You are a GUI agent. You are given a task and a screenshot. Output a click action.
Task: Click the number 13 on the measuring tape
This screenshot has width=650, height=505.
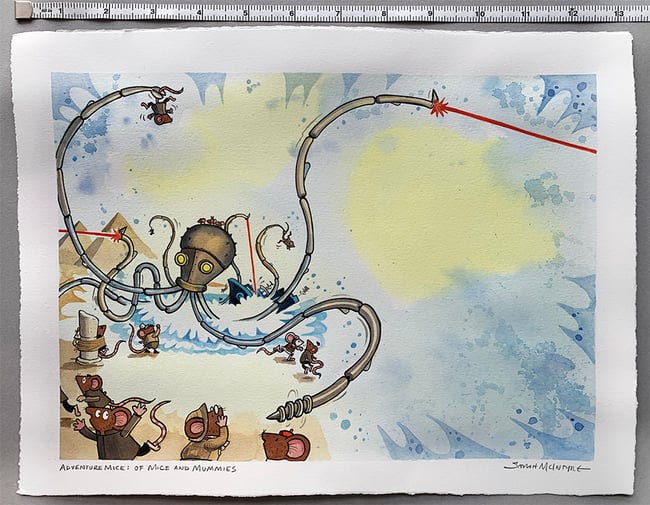tap(619, 13)
